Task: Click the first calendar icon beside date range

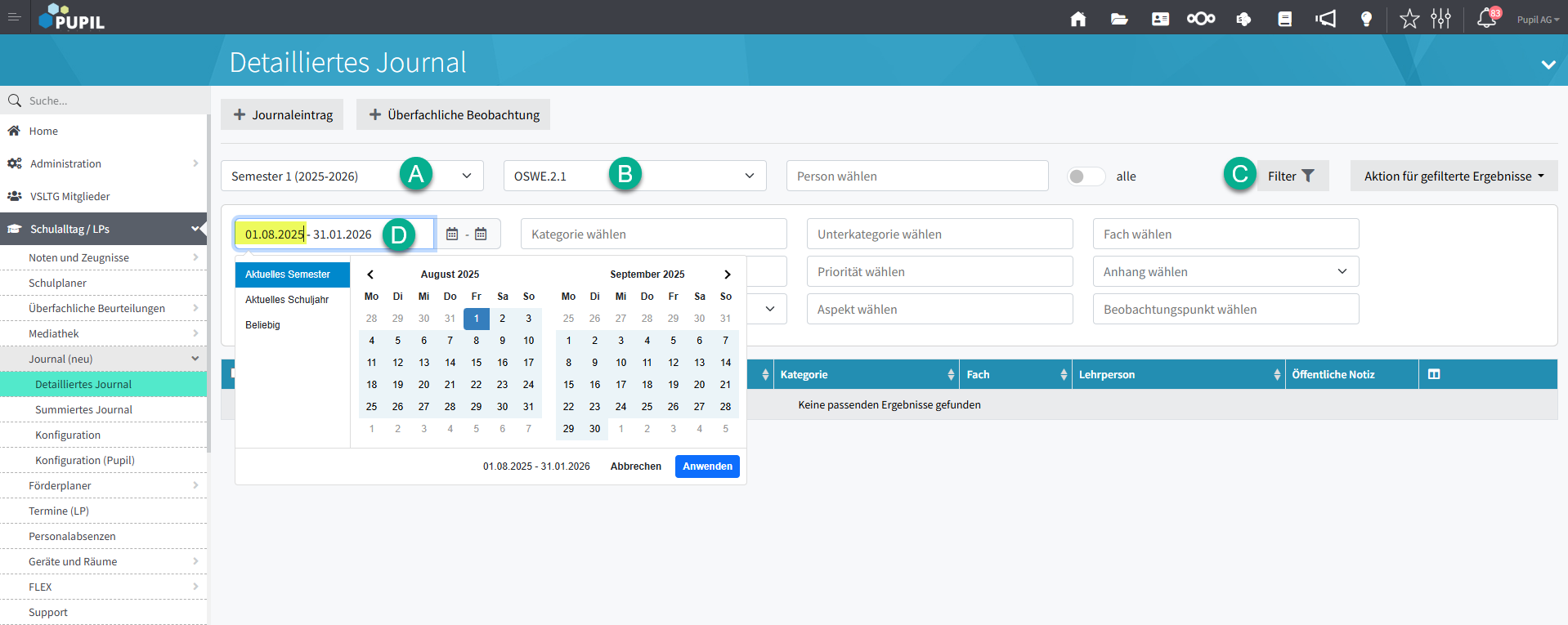Action: (x=452, y=234)
